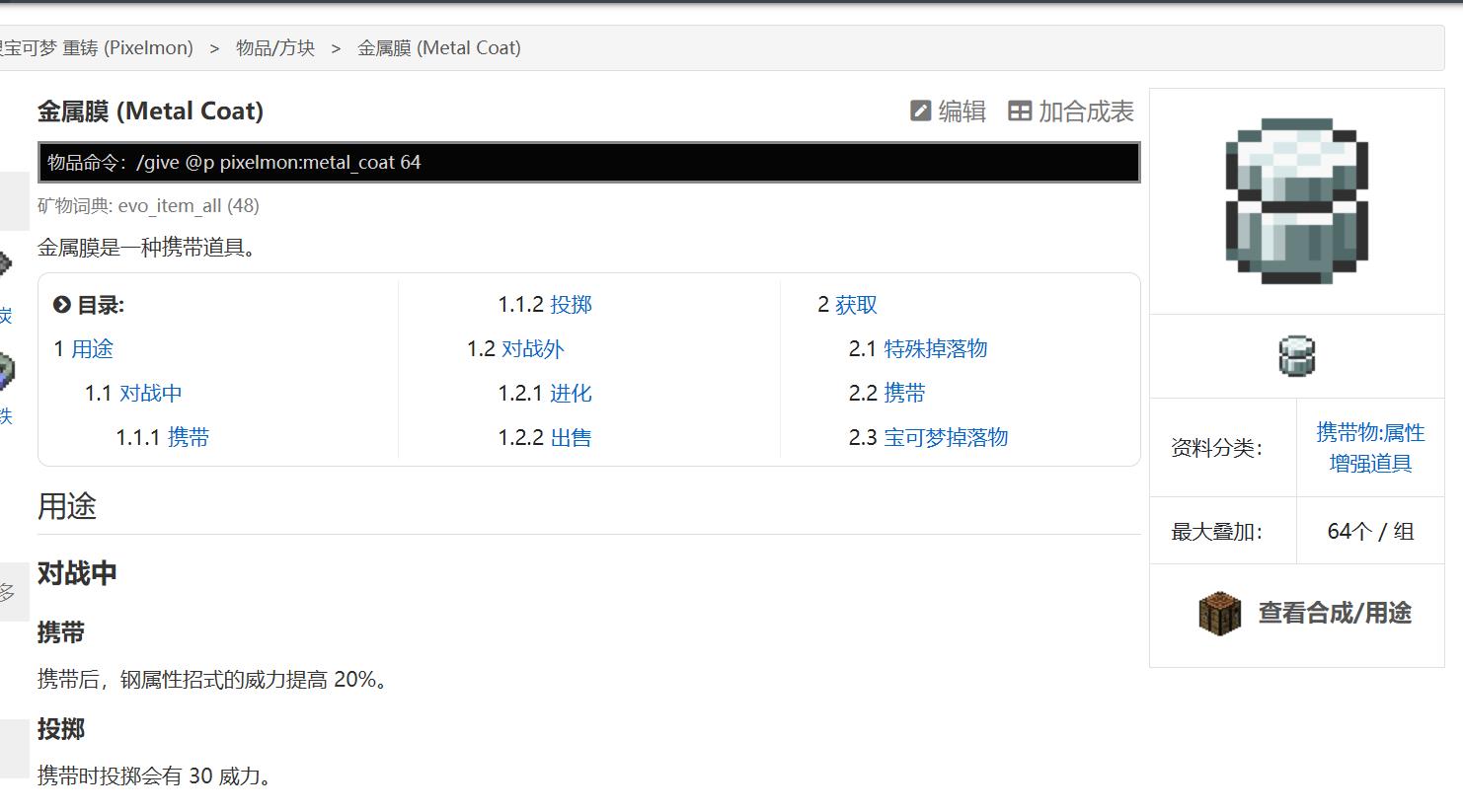The image size is (1463, 812).
Task: Jump to 1.1.1 携带 in contents
Action: point(189,438)
